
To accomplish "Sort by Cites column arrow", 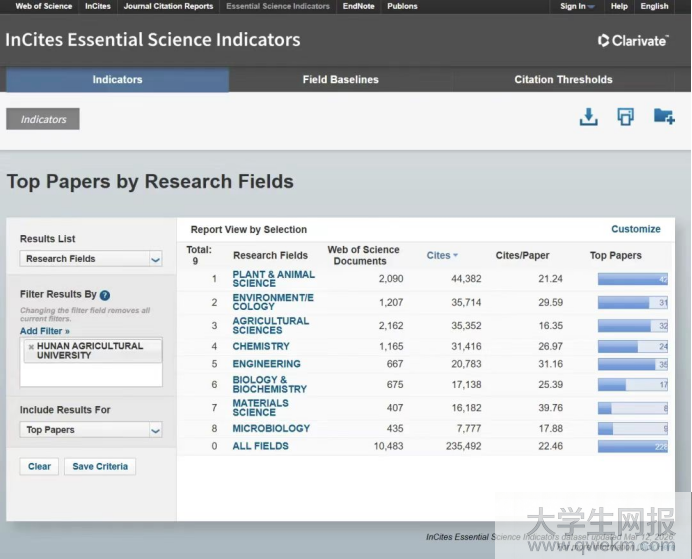I will coord(456,256).
